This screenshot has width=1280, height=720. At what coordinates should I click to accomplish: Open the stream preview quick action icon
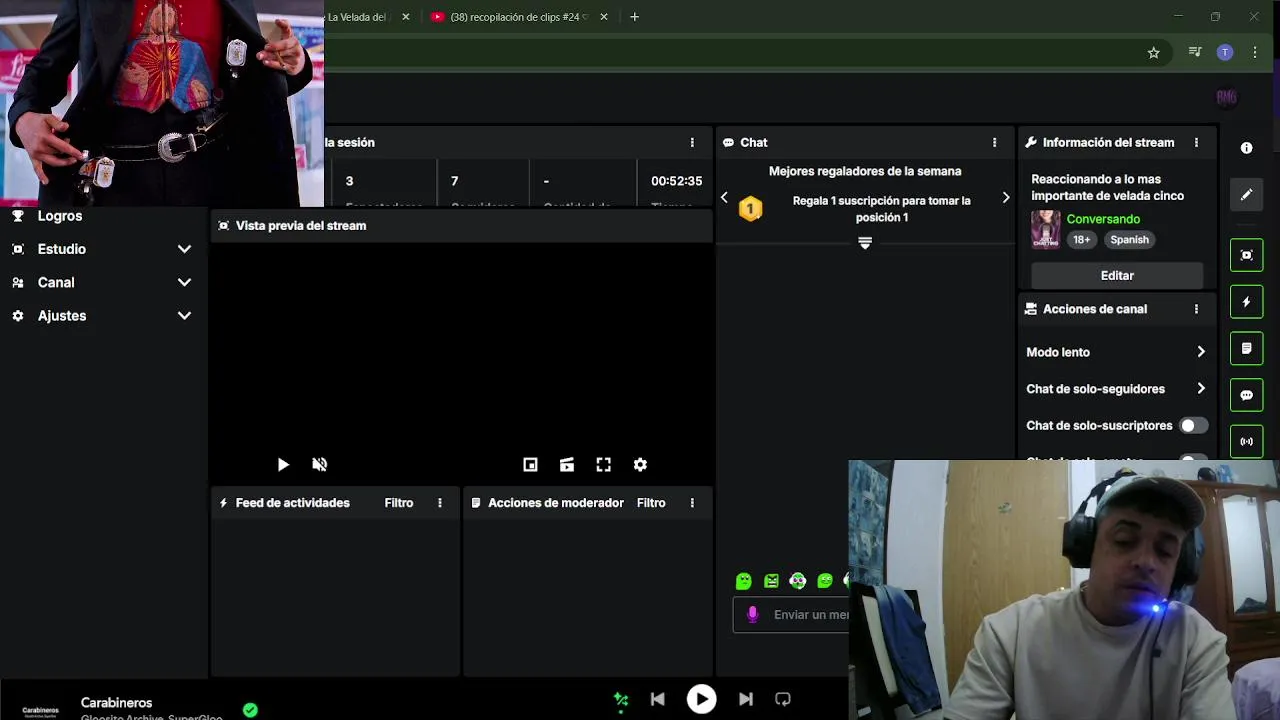point(1246,255)
